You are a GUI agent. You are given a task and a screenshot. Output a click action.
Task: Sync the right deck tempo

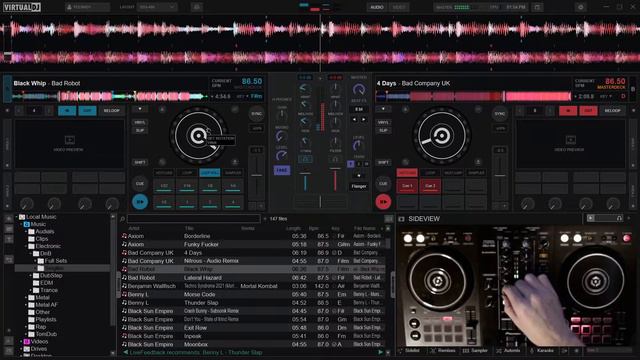[x=500, y=114]
